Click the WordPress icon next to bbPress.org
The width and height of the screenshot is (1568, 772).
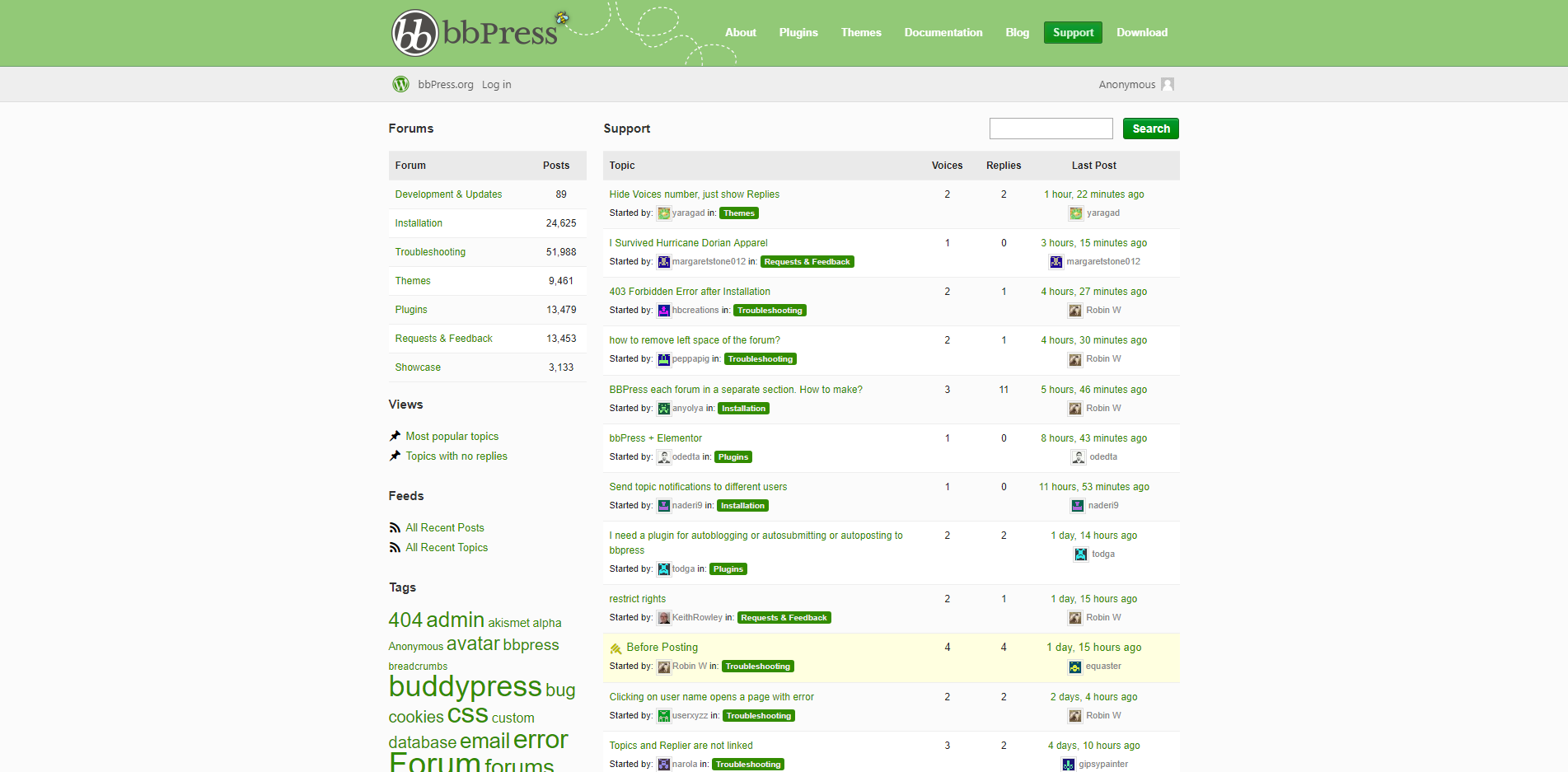pos(400,84)
